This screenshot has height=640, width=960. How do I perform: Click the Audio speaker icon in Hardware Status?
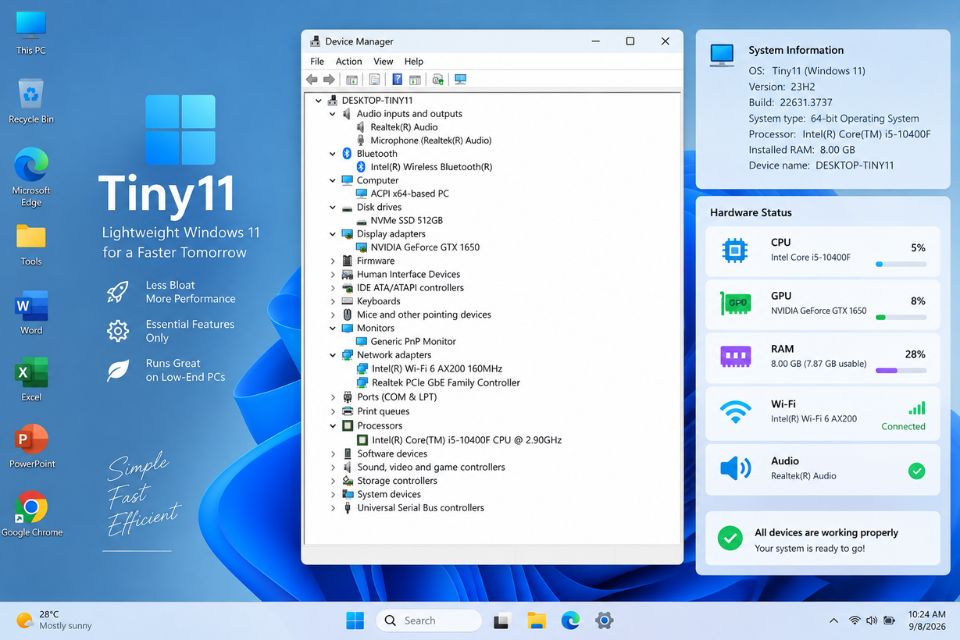pos(735,469)
